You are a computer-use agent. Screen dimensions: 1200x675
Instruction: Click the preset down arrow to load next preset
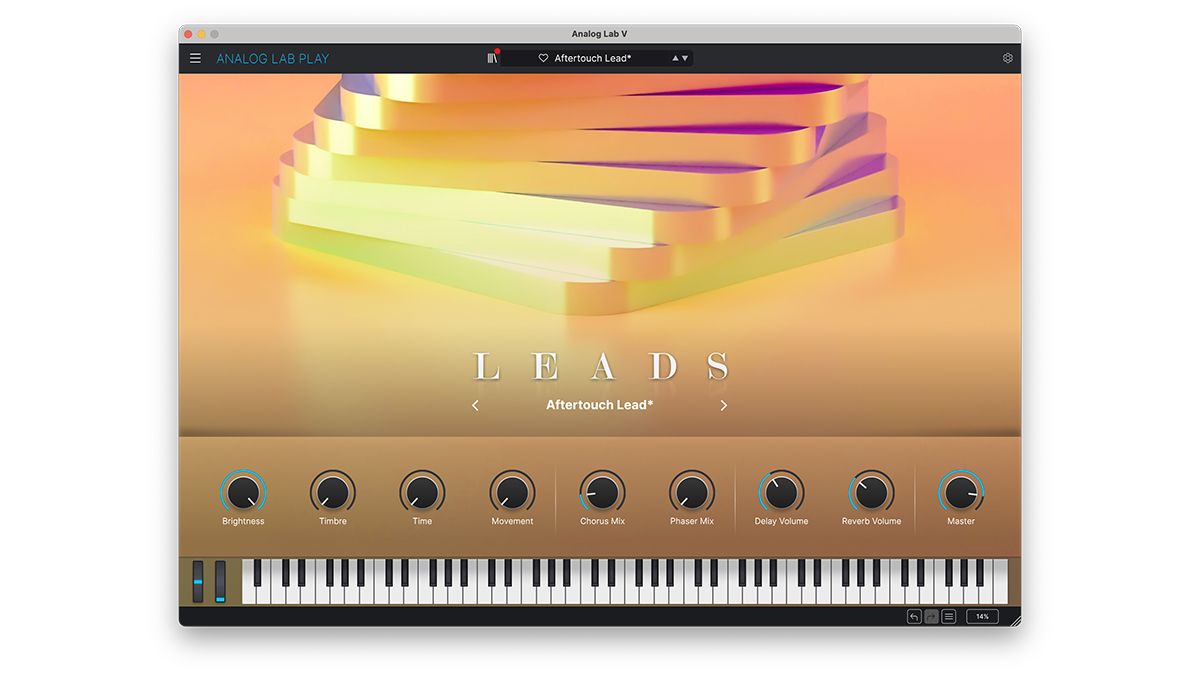685,58
